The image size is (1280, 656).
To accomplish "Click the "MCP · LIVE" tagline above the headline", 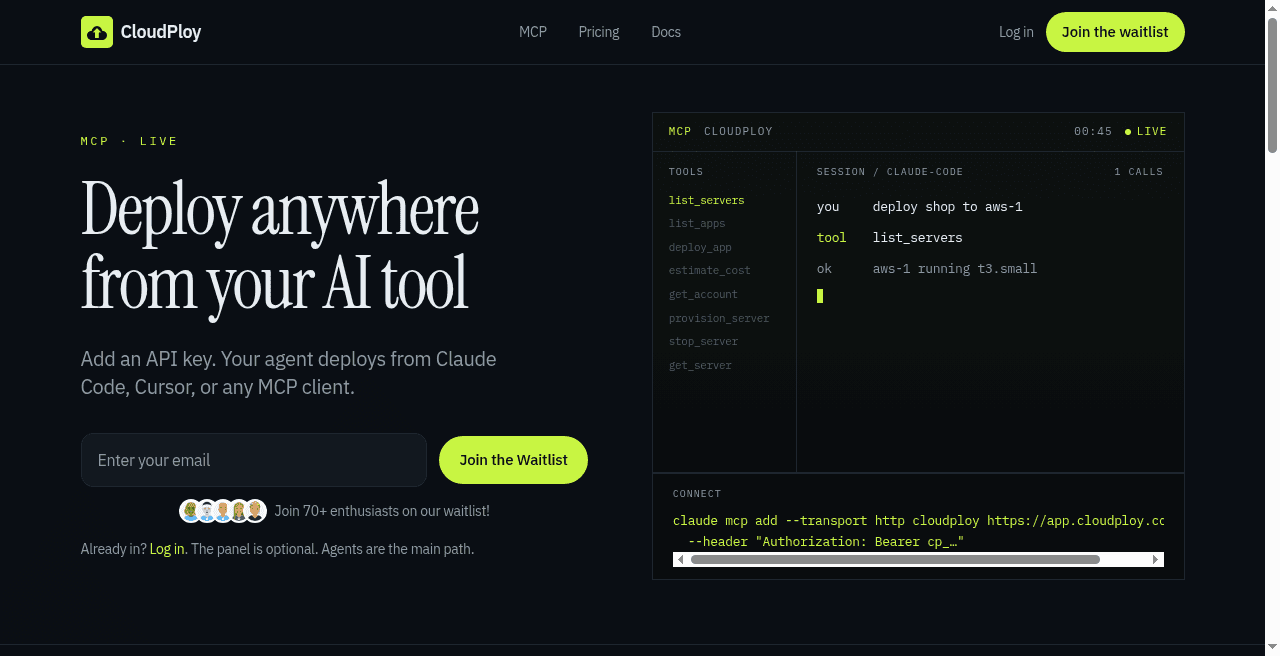I will [129, 141].
